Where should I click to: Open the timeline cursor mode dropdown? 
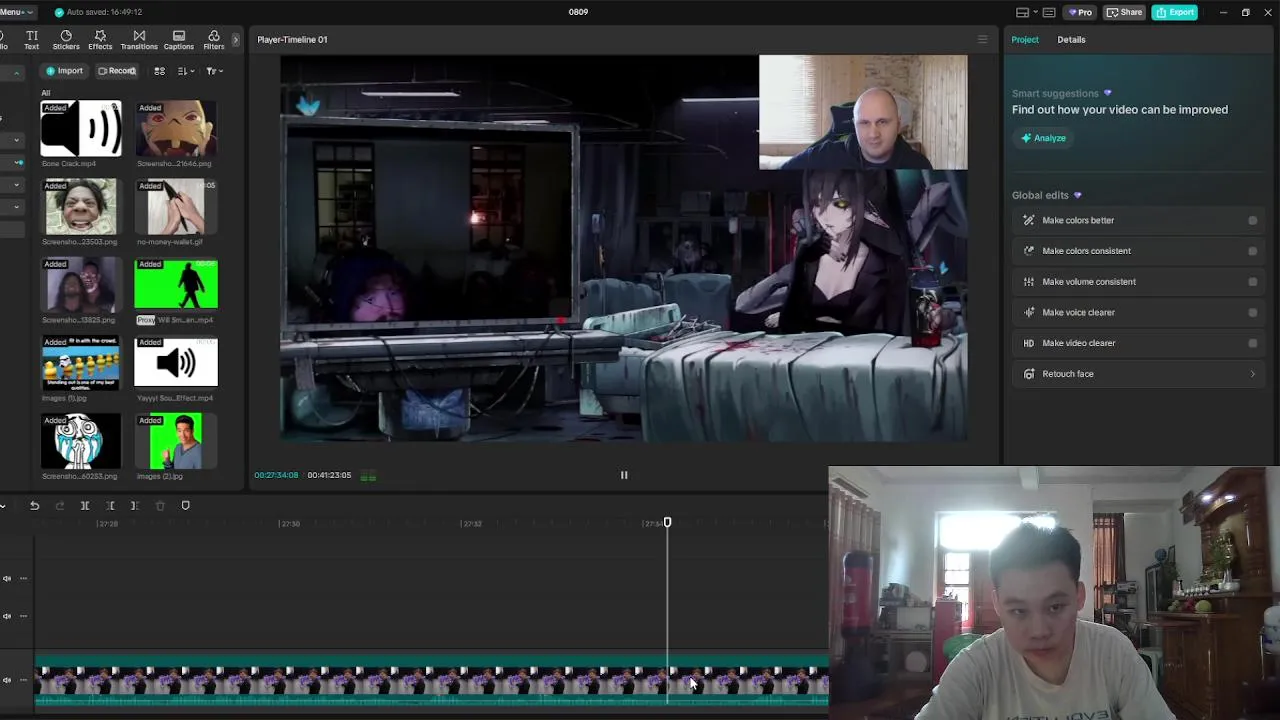coord(3,506)
